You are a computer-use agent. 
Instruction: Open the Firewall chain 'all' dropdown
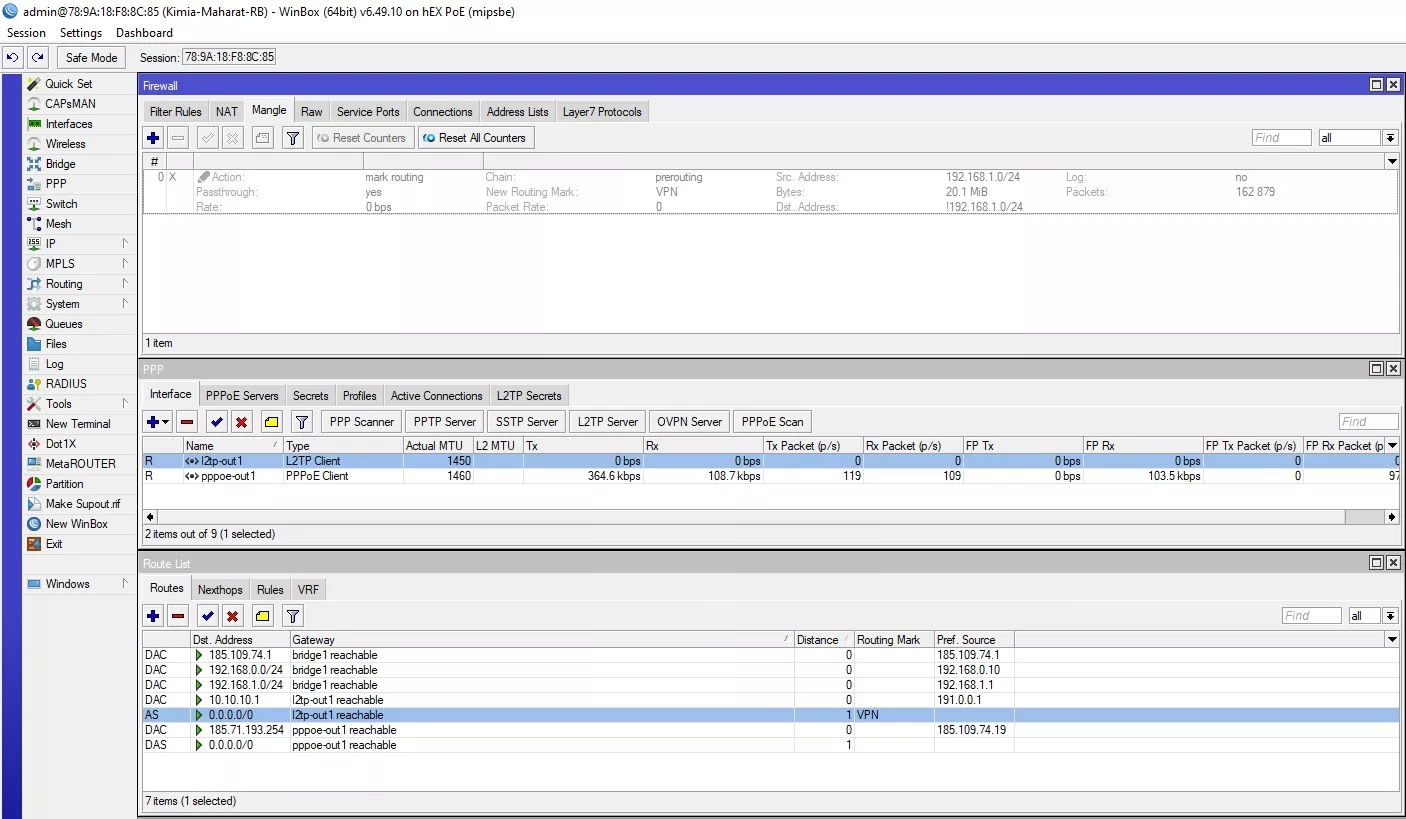coord(1390,138)
